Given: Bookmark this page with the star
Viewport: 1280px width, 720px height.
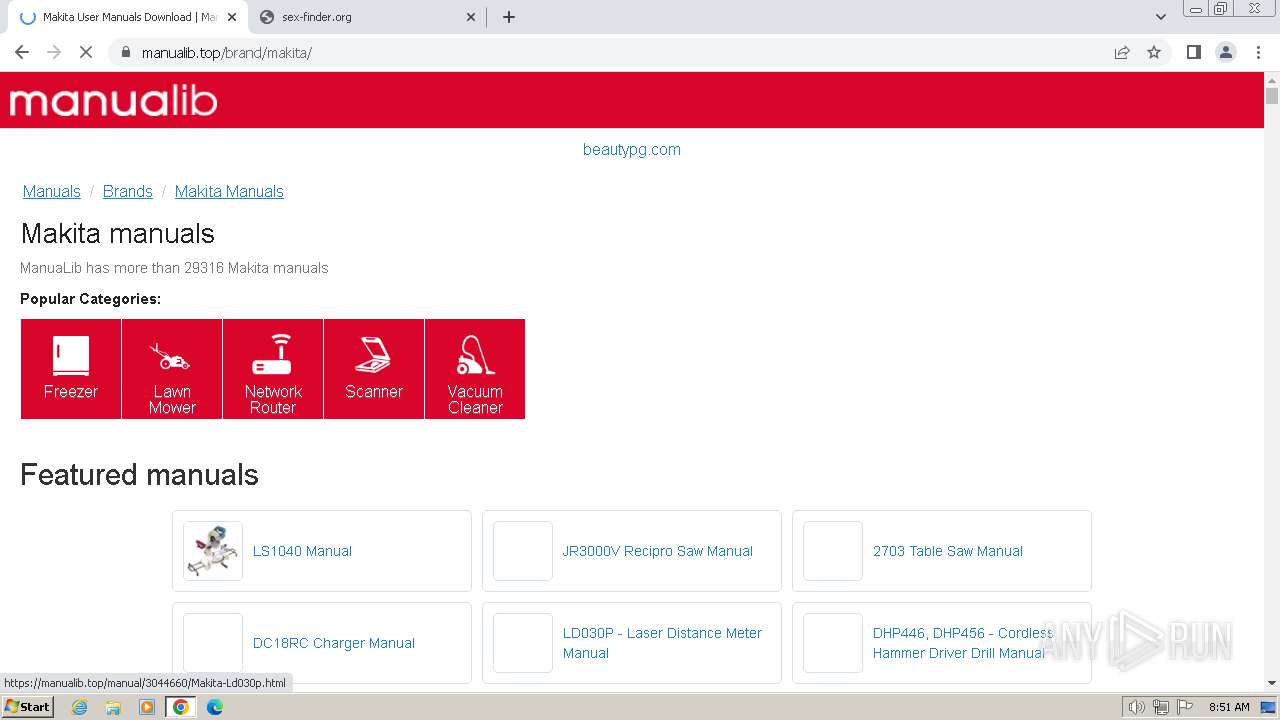Looking at the screenshot, I should tap(1154, 52).
